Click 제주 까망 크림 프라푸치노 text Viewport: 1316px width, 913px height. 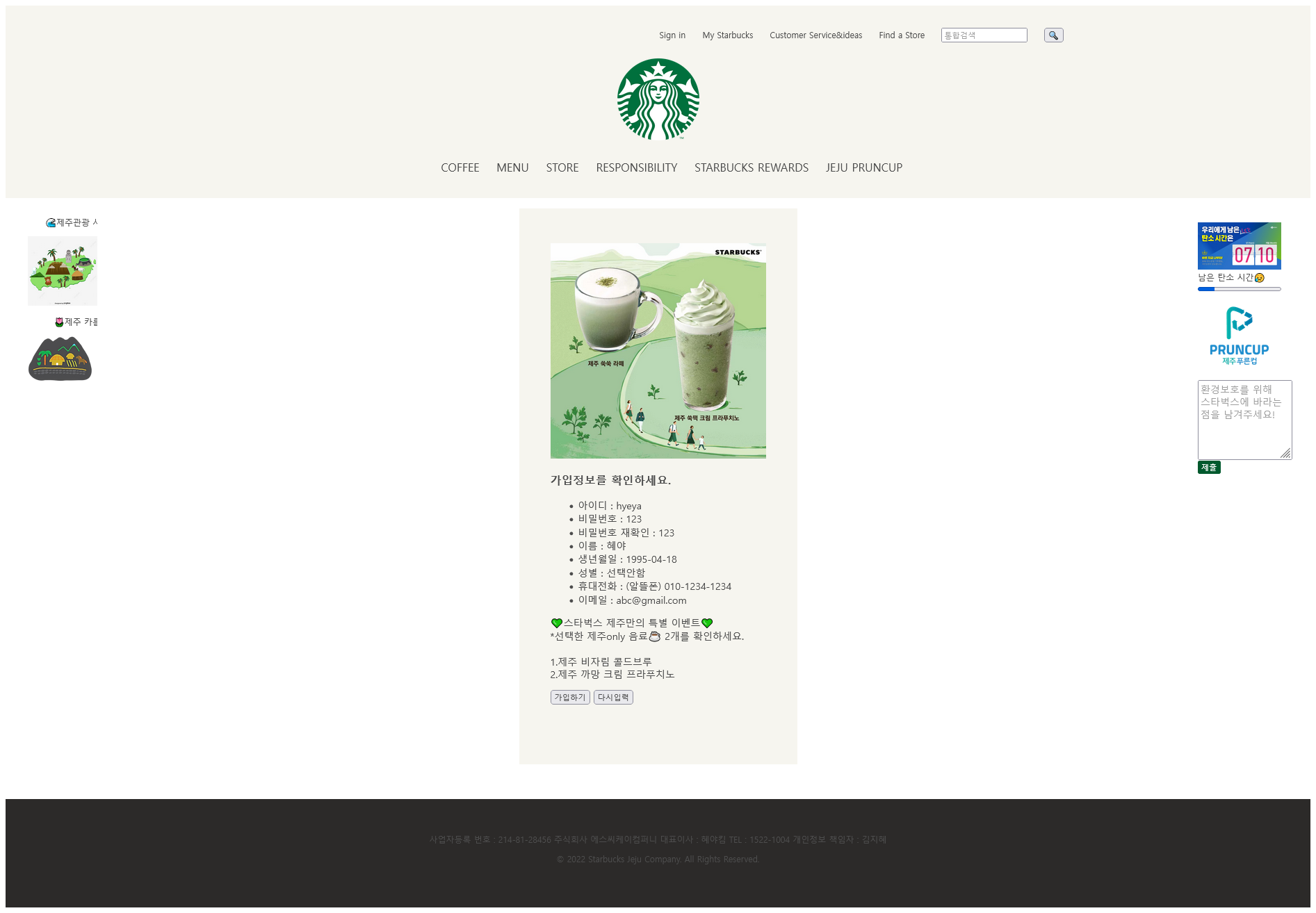click(612, 674)
